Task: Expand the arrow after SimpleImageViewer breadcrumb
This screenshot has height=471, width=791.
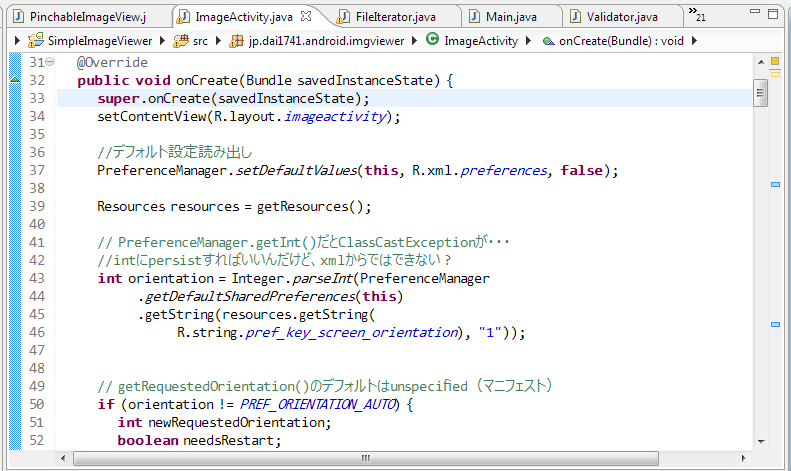Action: [x=162, y=40]
